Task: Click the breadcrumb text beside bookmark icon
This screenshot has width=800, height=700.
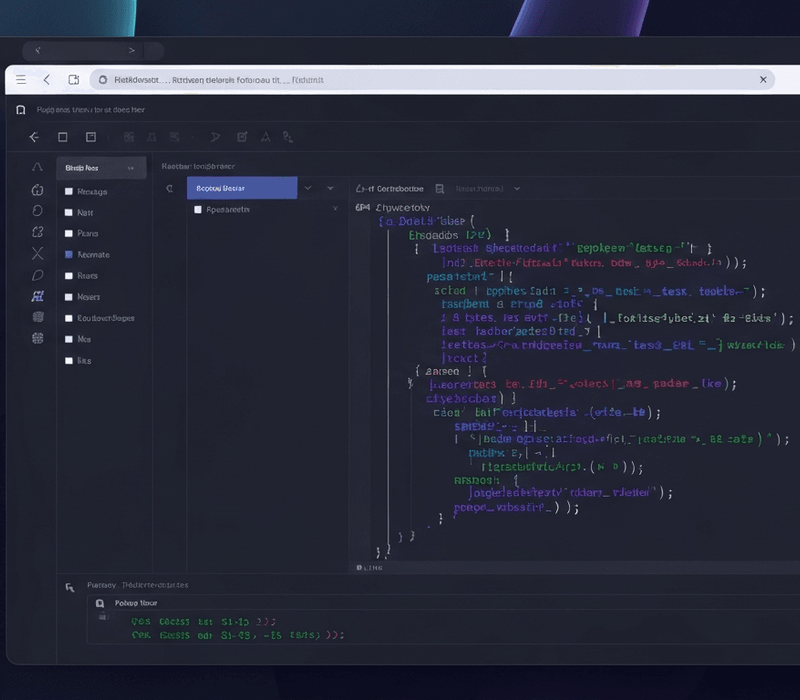Action: (90, 110)
